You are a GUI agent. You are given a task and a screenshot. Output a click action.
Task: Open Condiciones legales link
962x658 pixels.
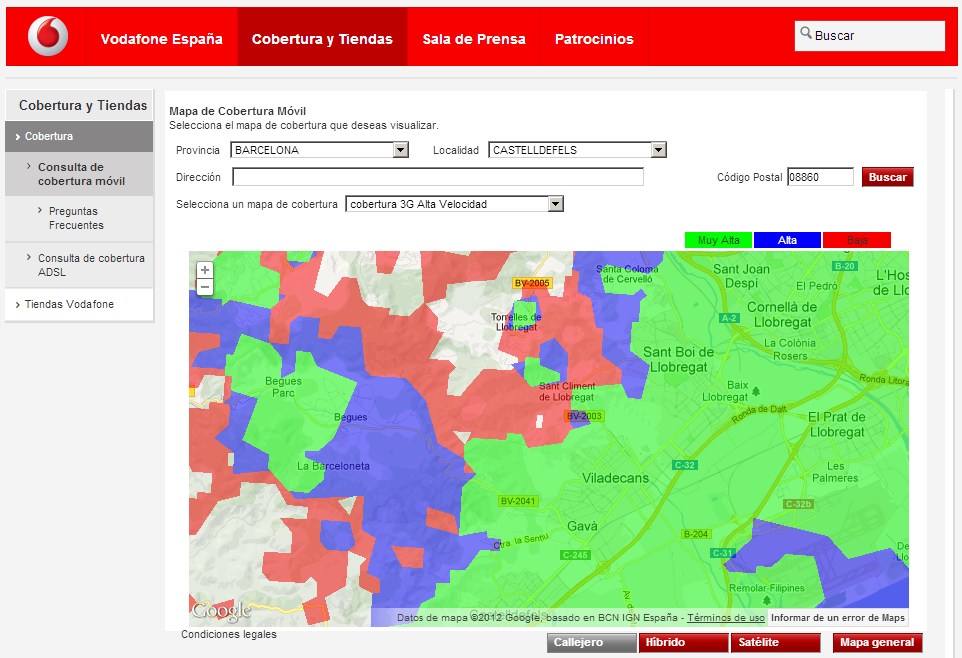tap(229, 634)
